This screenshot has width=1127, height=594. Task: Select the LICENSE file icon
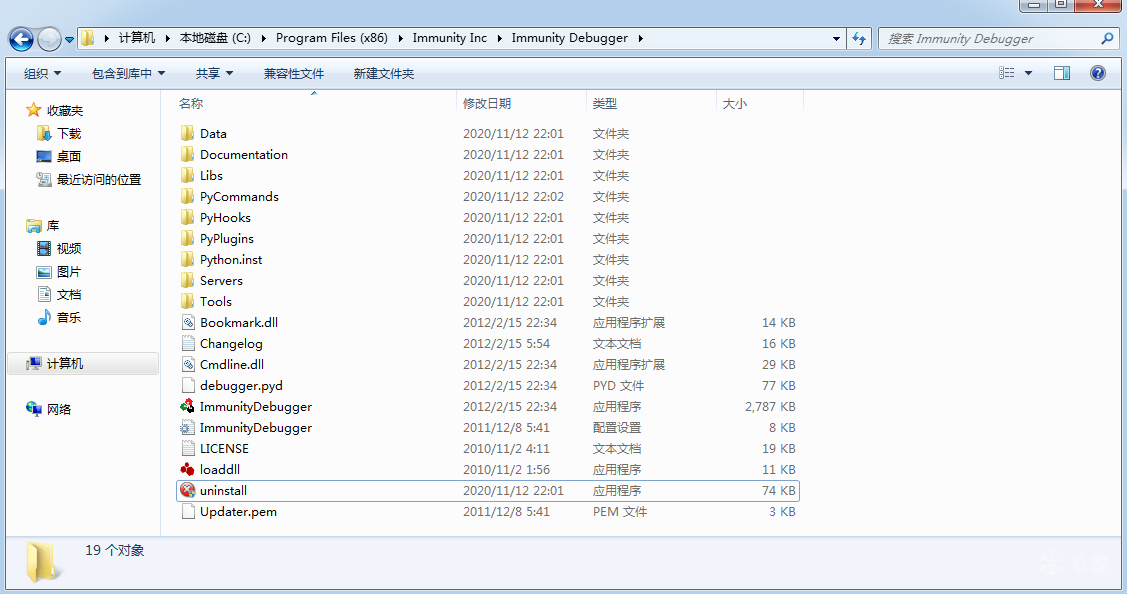pyautogui.click(x=188, y=448)
